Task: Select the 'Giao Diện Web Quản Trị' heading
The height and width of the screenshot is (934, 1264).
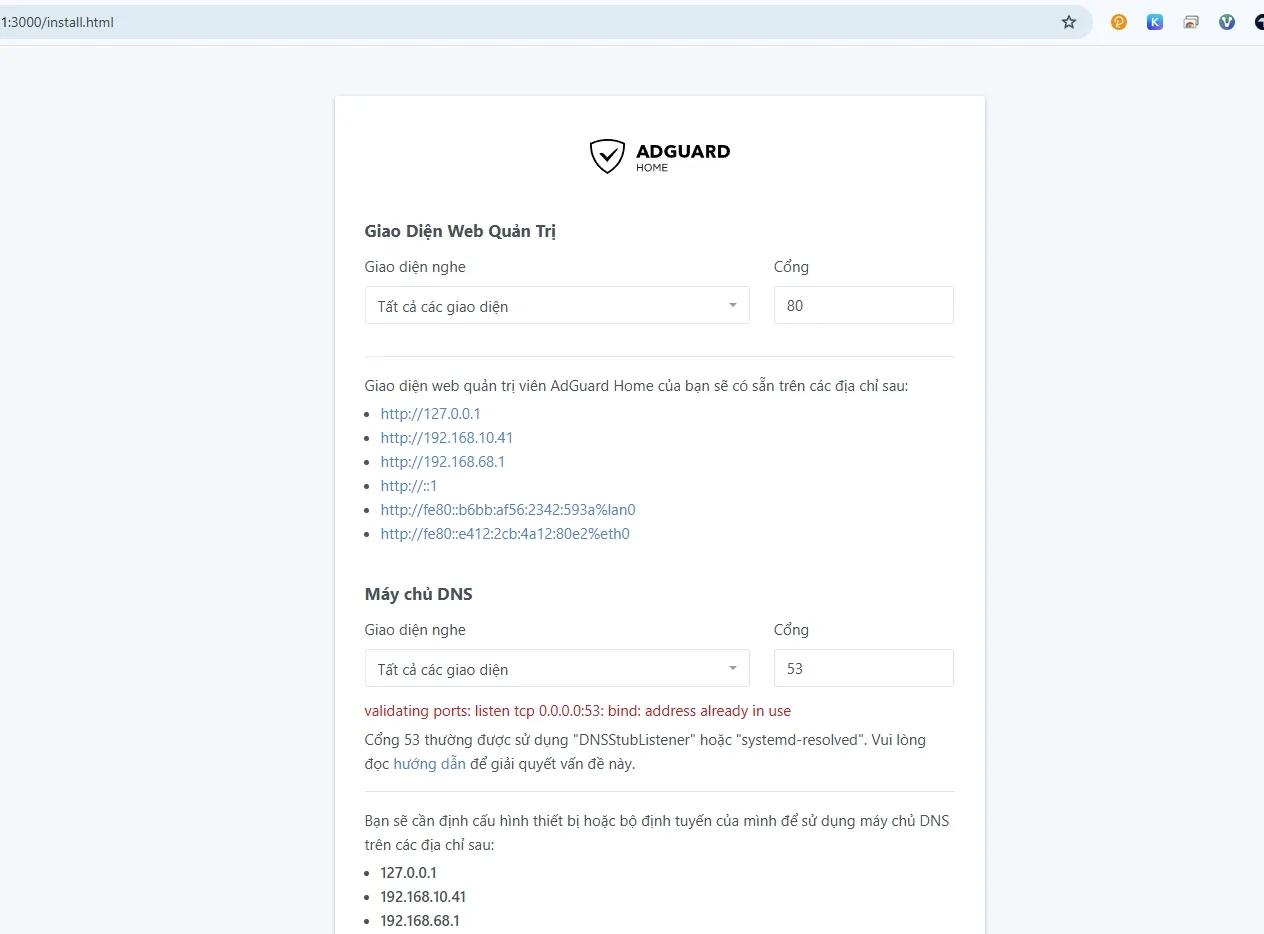Action: (460, 232)
